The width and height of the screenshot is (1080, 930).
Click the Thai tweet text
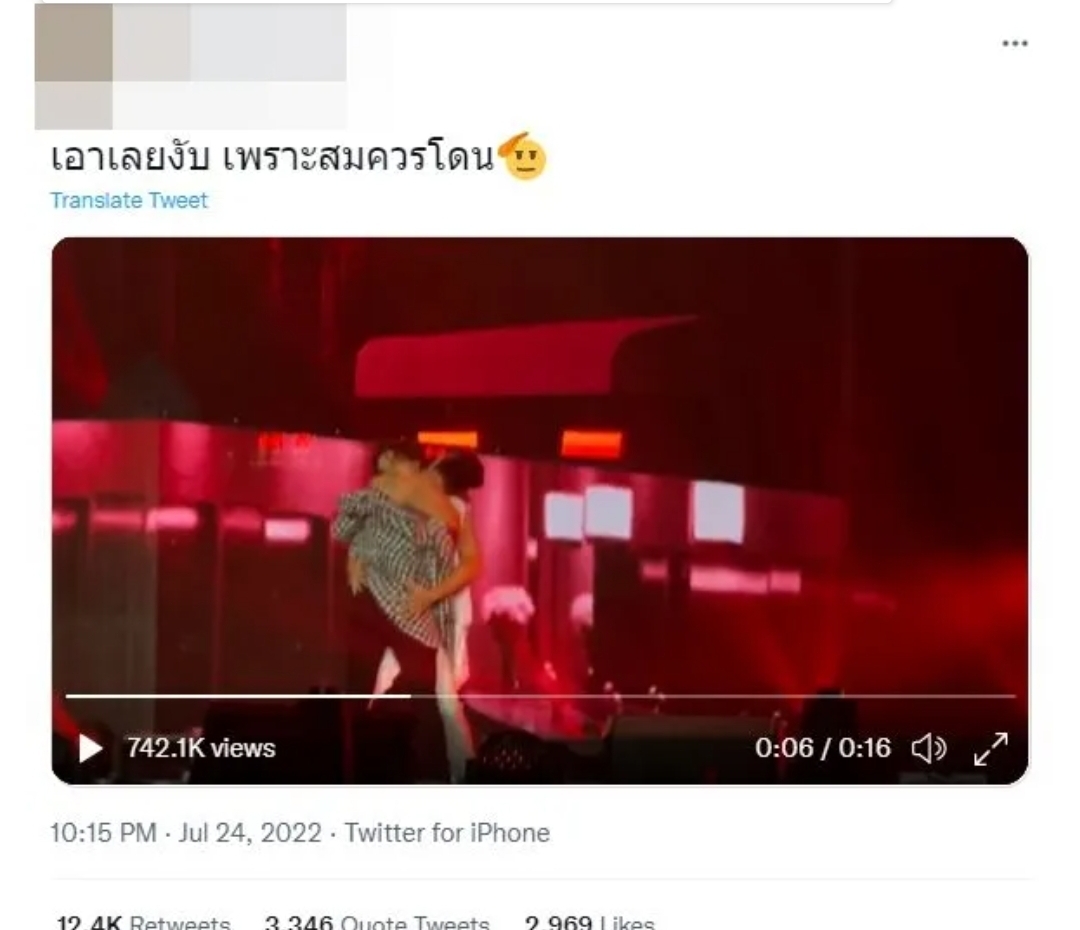273,158
